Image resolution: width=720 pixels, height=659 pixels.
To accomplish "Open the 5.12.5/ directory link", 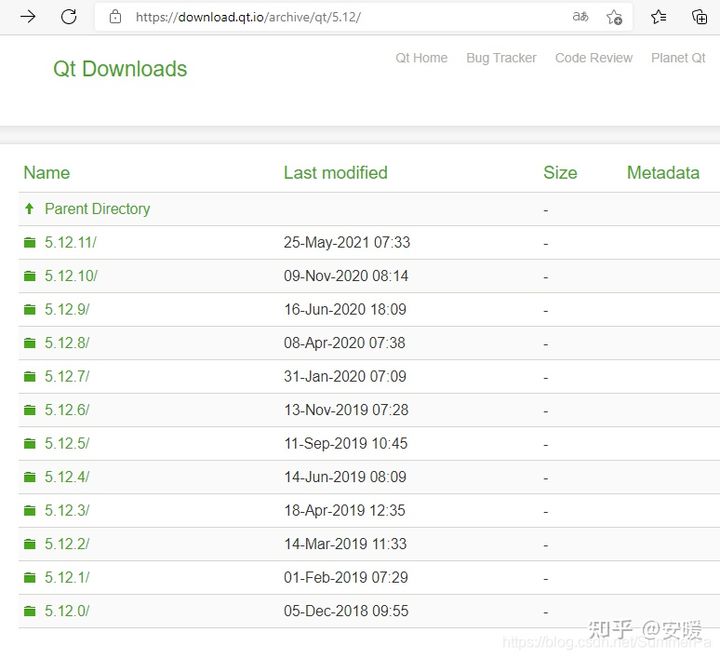I will 67,444.
